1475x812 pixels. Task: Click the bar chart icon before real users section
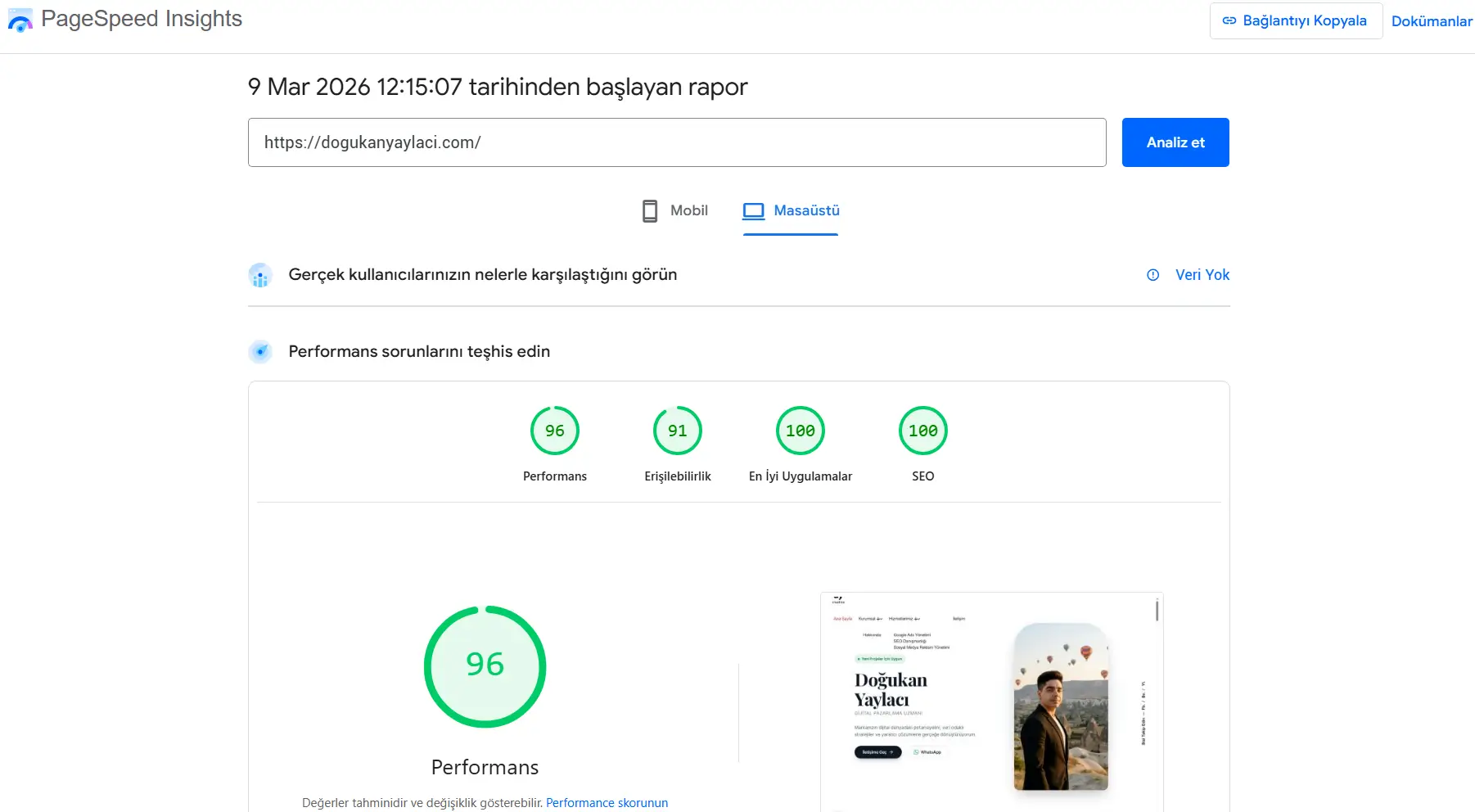[x=260, y=275]
